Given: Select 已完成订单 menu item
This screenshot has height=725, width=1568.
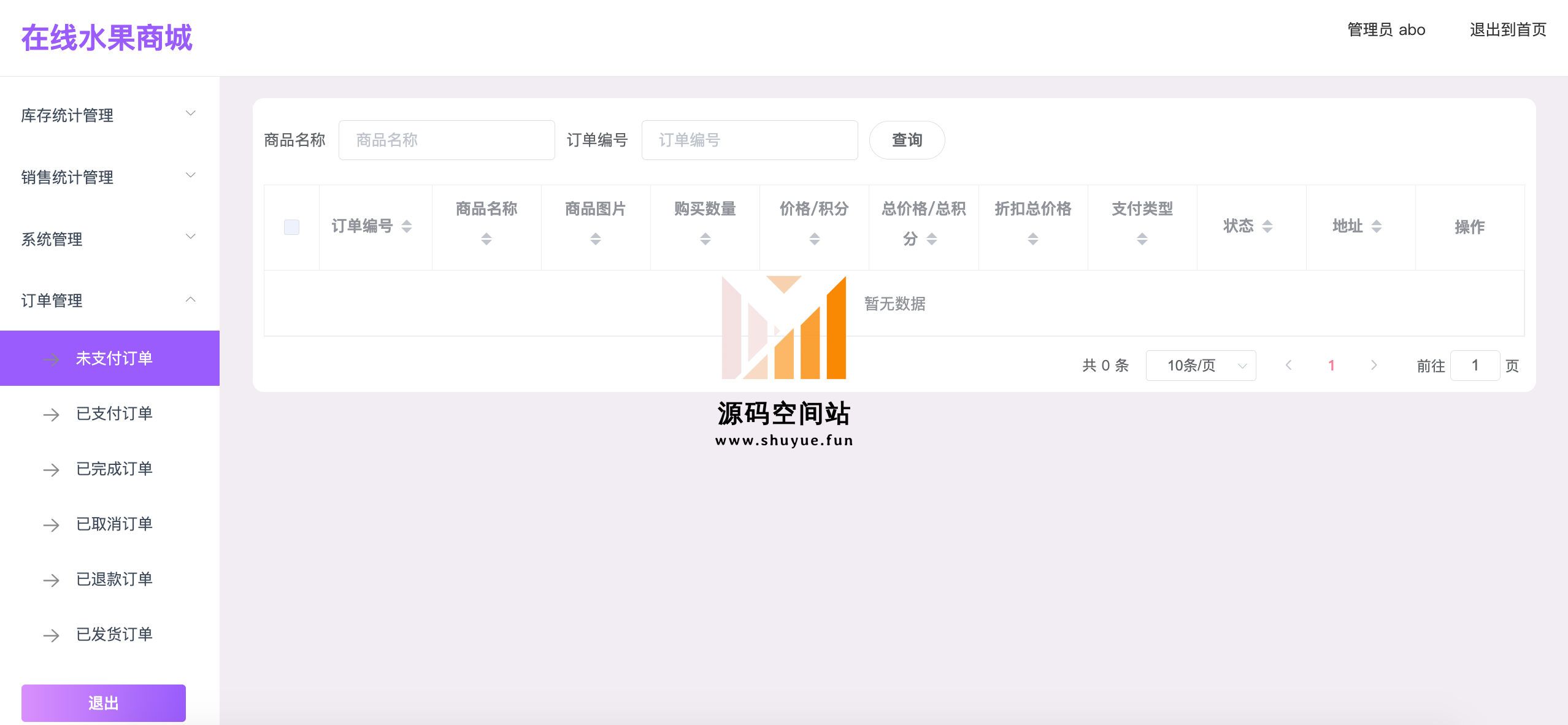Looking at the screenshot, I should [x=110, y=469].
